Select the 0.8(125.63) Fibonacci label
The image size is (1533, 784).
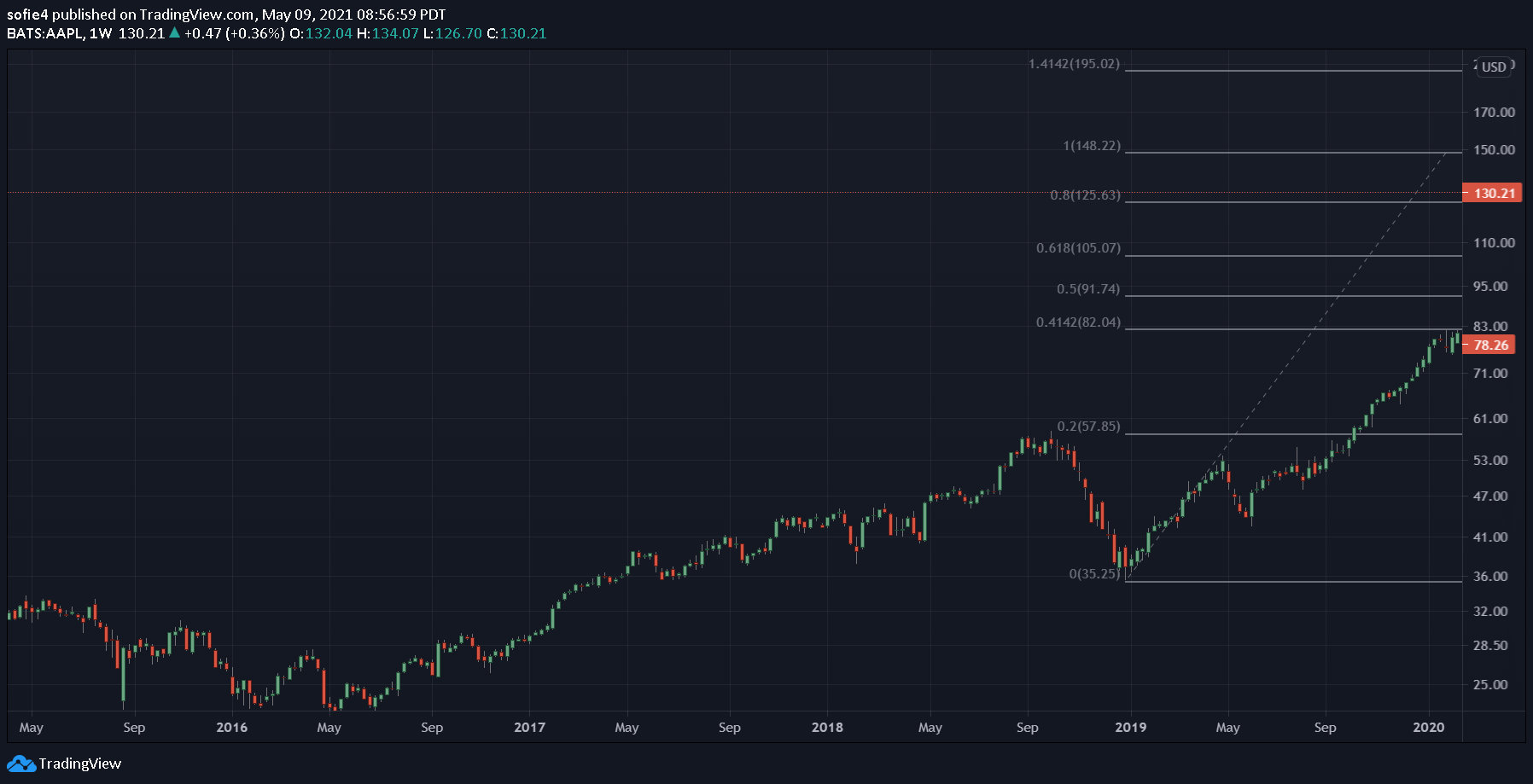click(x=1085, y=195)
